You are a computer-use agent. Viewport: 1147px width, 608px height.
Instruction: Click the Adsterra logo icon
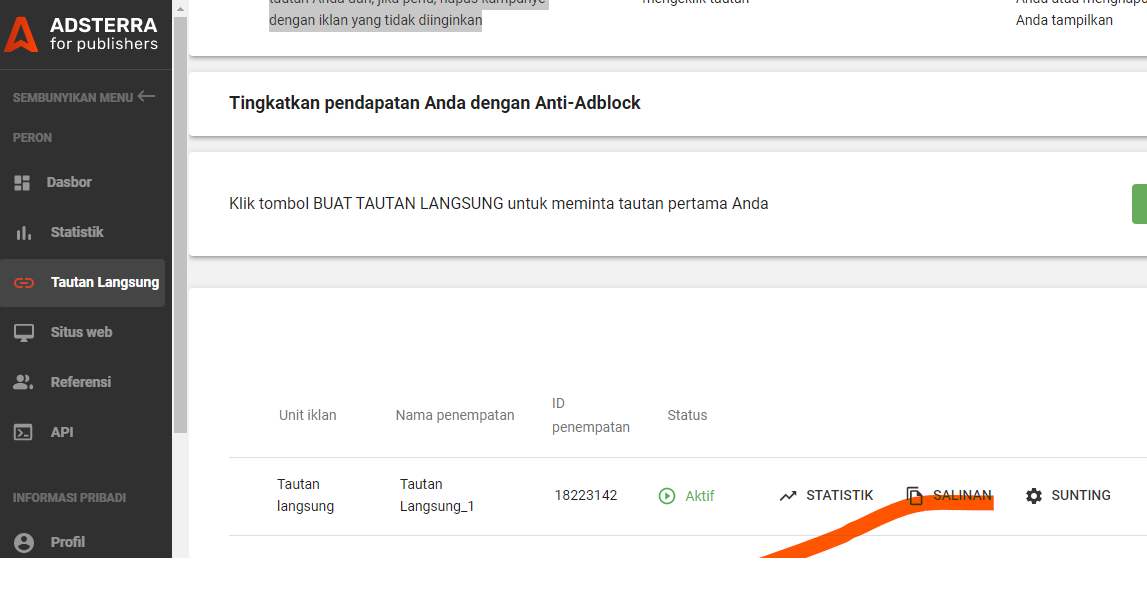point(21,34)
